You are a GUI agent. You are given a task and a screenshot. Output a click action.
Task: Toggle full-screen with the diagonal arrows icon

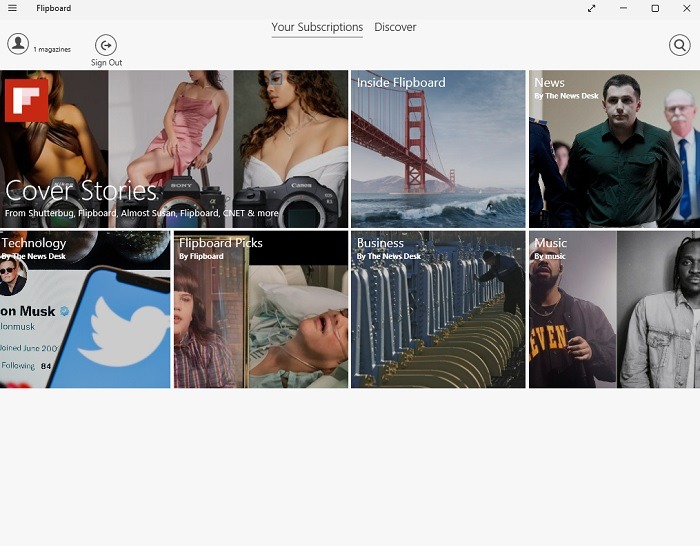coord(592,8)
